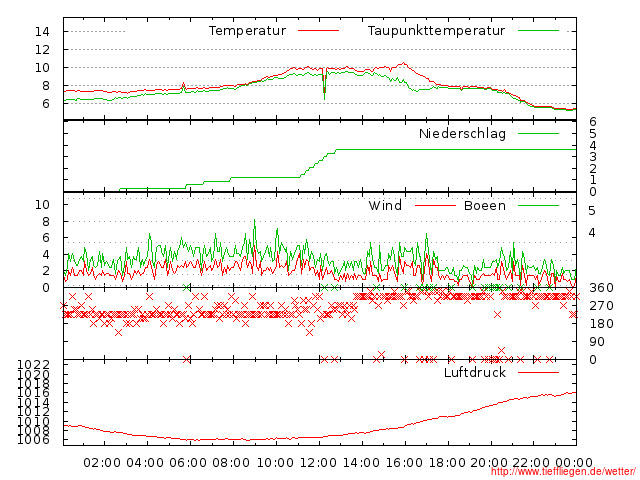Click the 00:00 time axis label
Viewport: 640px width, 480px height.
pyautogui.click(x=574, y=463)
